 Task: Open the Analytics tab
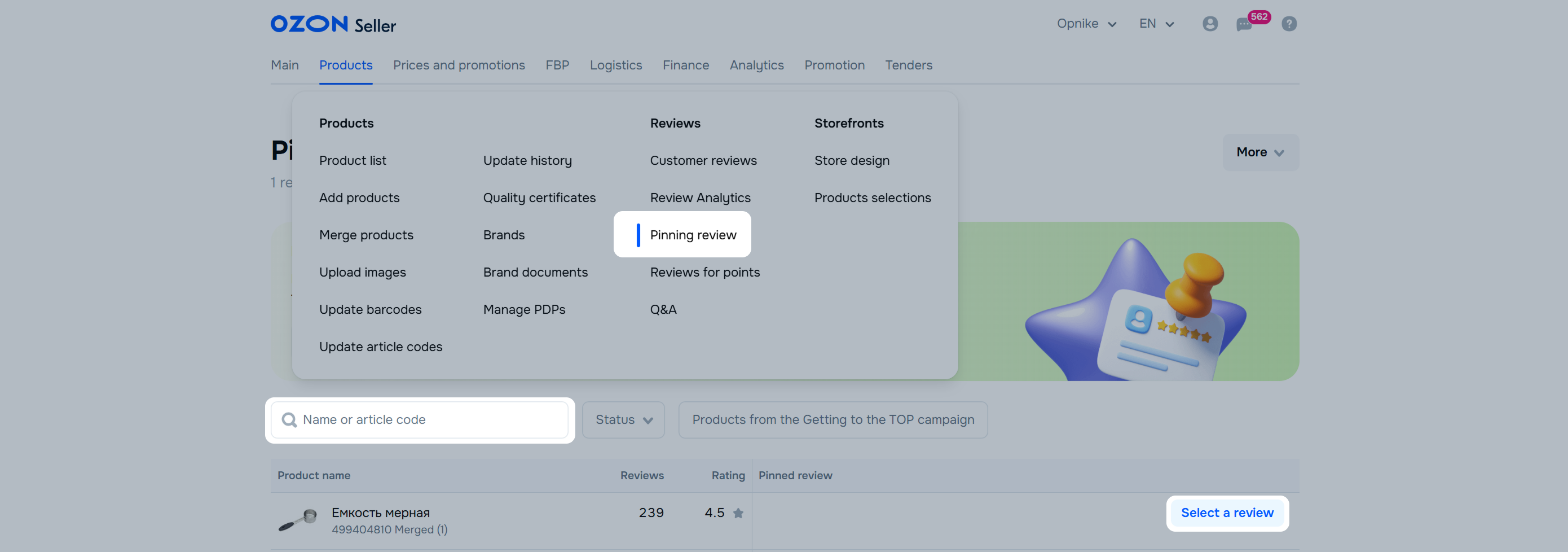point(756,65)
